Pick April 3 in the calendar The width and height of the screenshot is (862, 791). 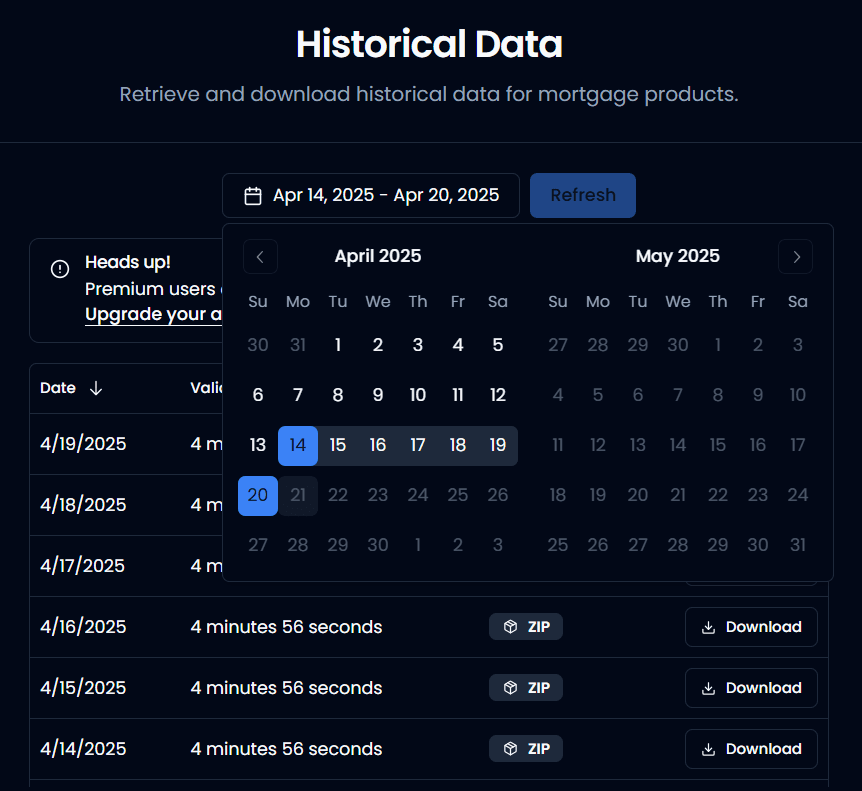[x=418, y=345]
